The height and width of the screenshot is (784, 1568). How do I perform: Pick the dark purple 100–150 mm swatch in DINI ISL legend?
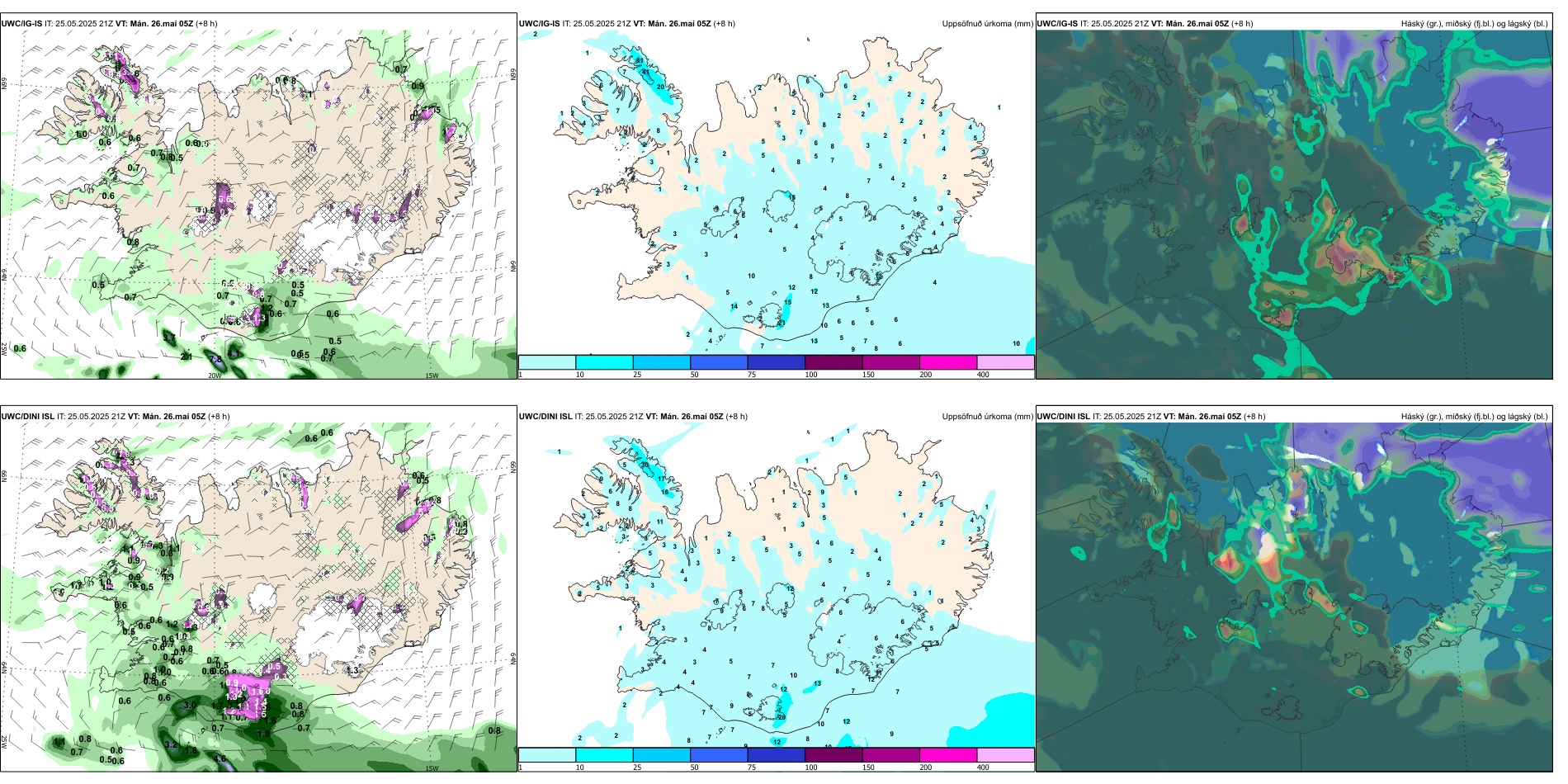pyautogui.click(x=834, y=755)
